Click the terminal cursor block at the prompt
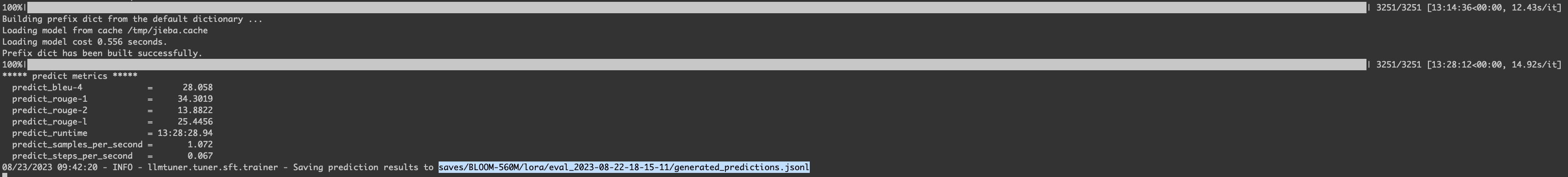The height and width of the screenshot is (177, 1568). tap(5, 175)
